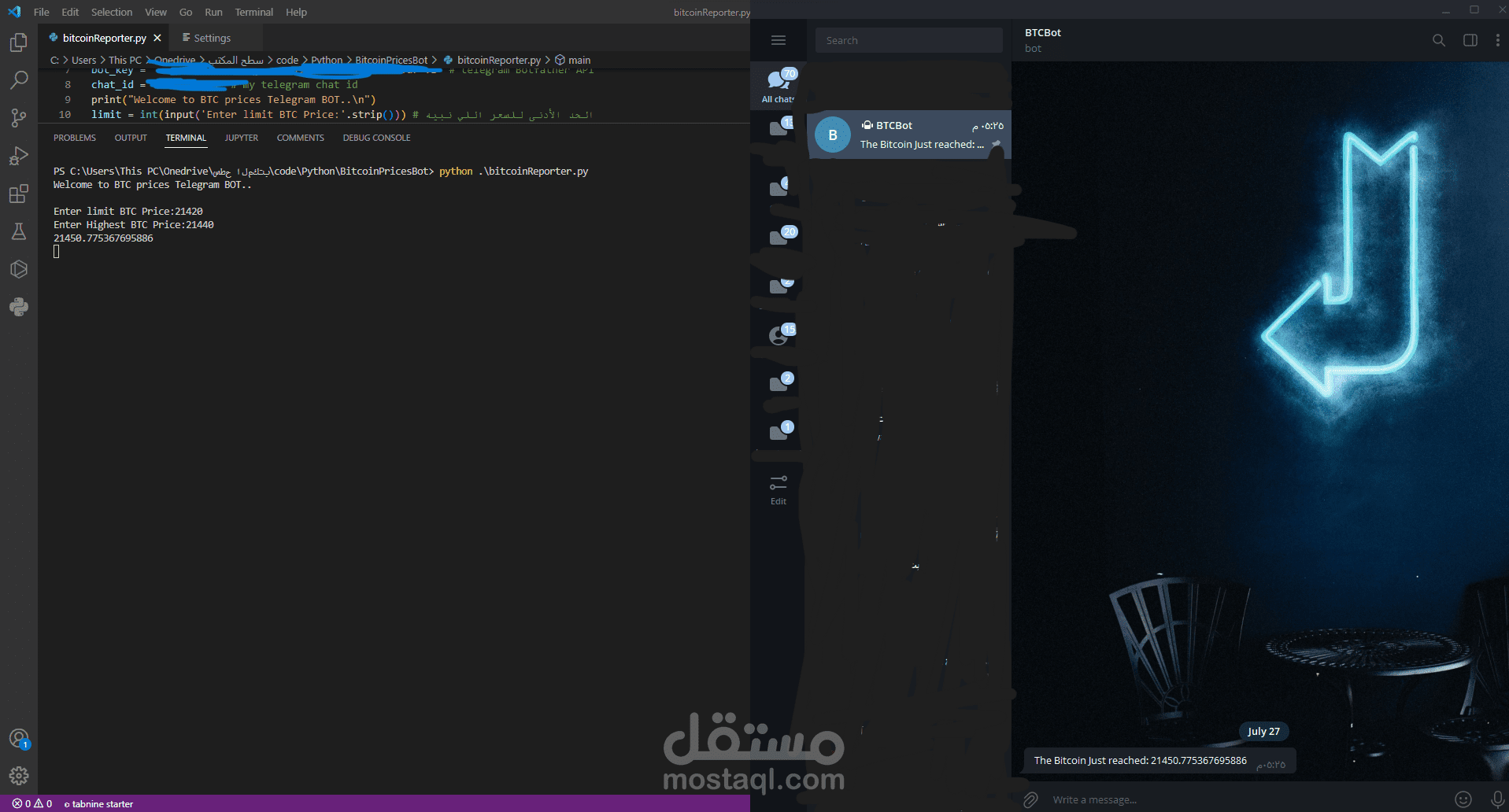
Task: Open the Telegram folder with badge 4
Action: (x=779, y=187)
